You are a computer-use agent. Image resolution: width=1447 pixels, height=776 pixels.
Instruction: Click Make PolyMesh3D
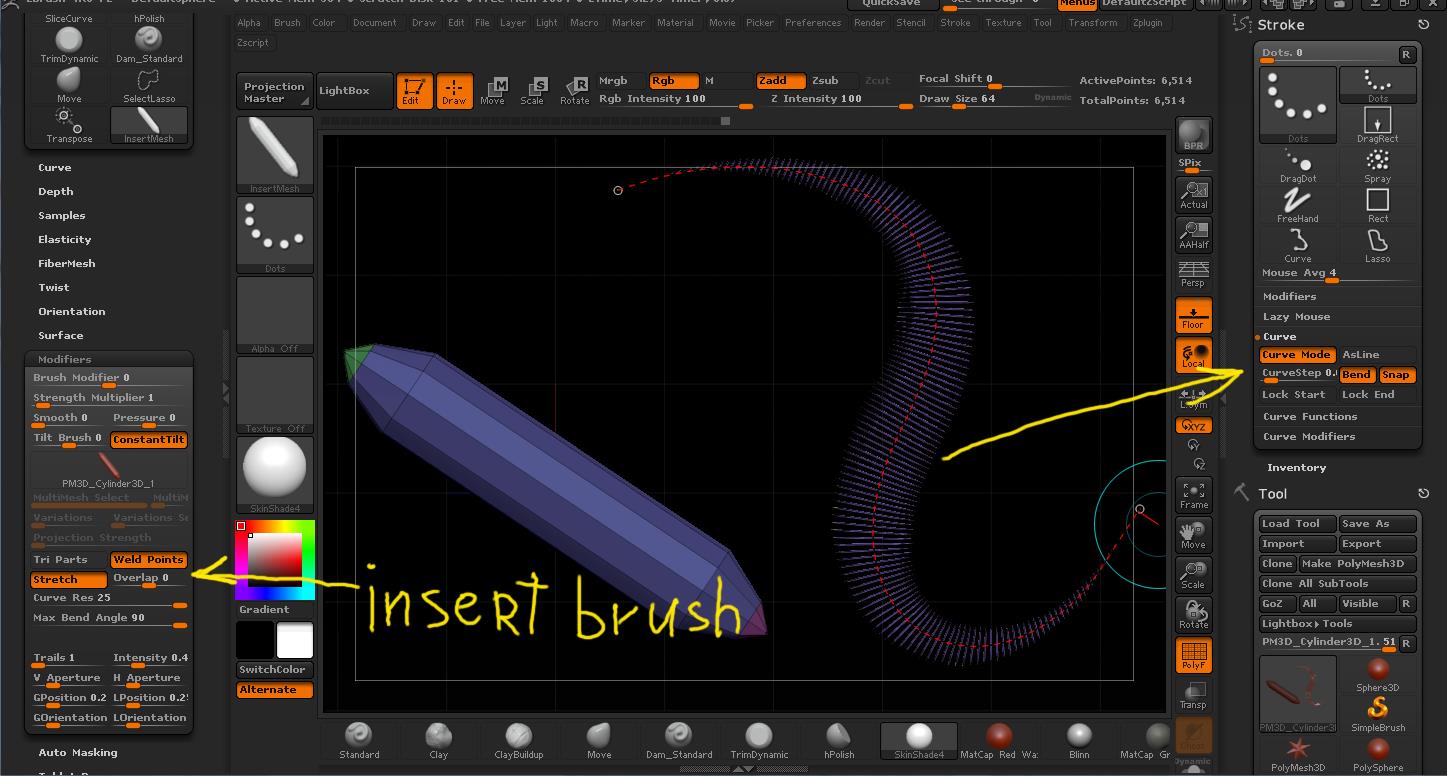1358,564
